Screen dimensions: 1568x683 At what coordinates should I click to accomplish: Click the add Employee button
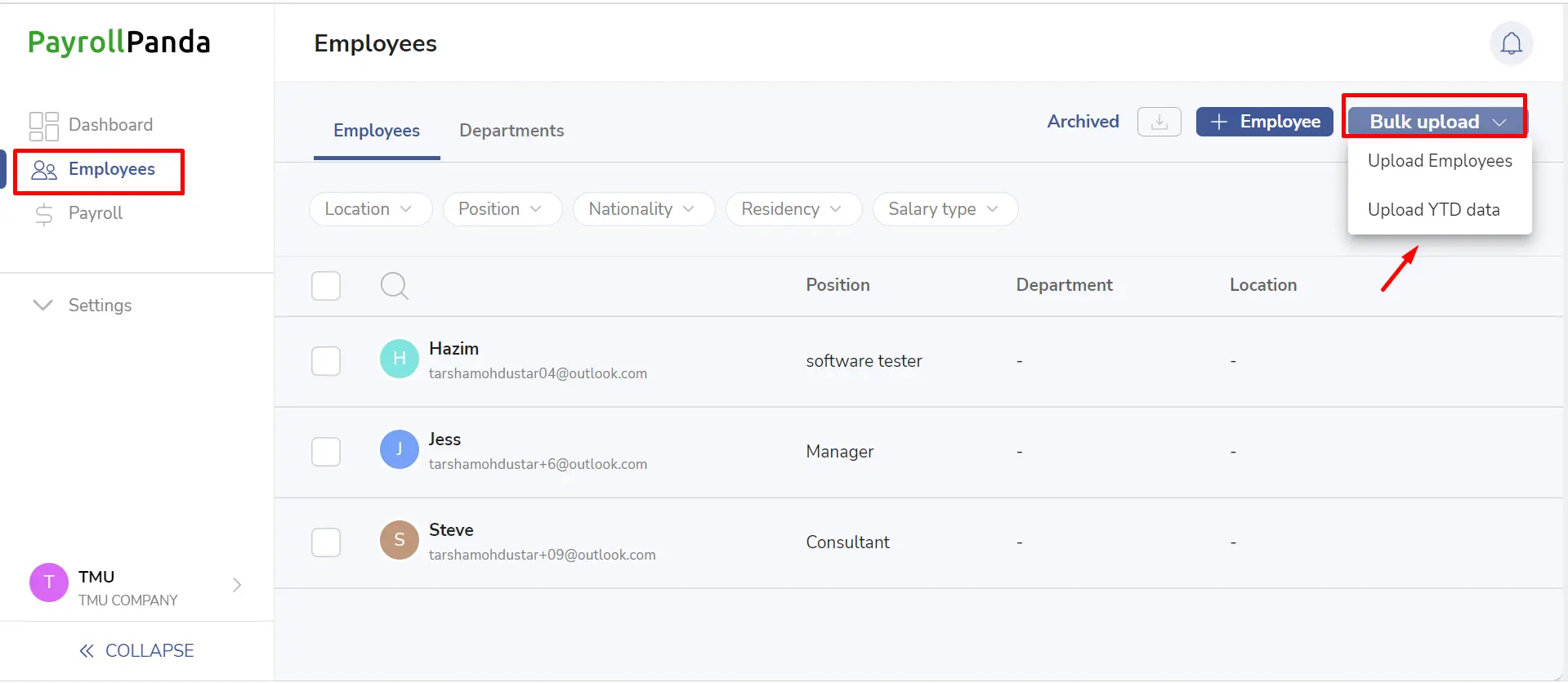coord(1264,122)
